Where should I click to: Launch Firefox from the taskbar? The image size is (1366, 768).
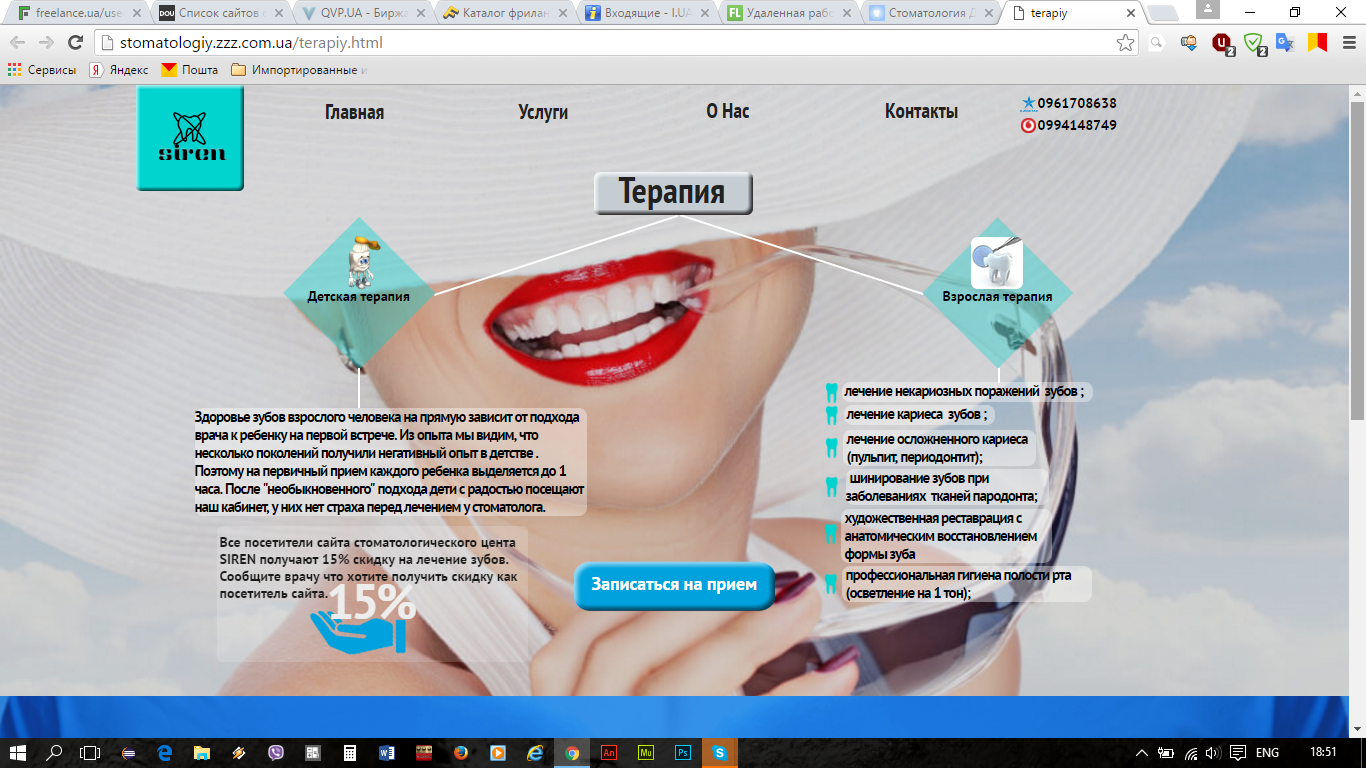(x=461, y=753)
